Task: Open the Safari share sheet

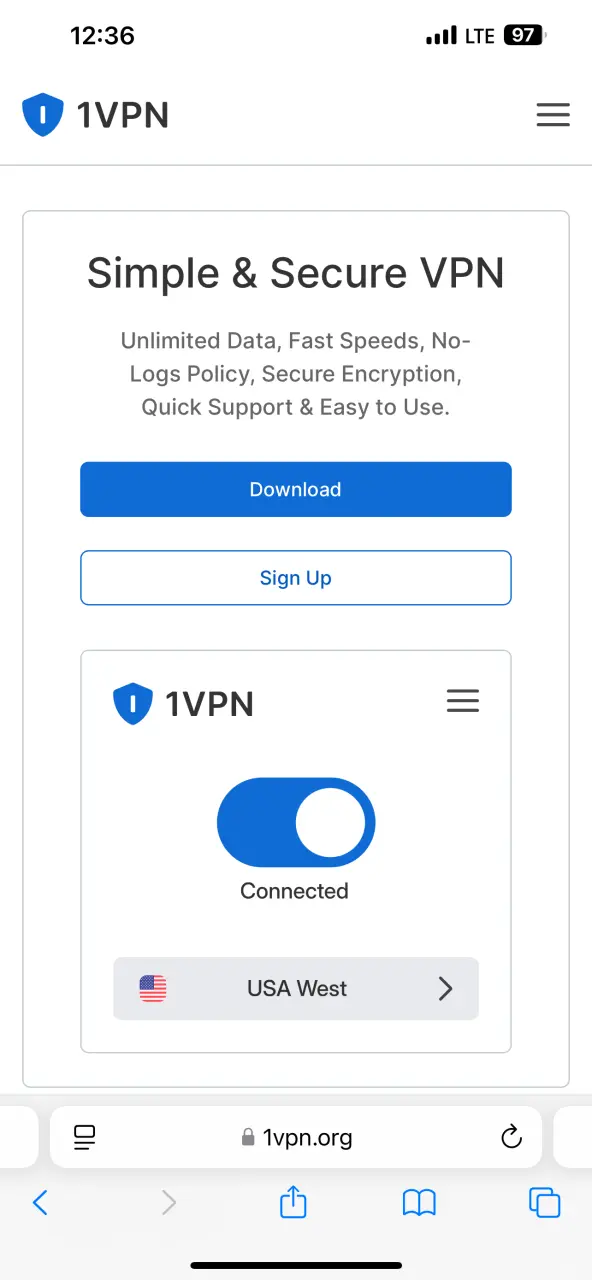Action: [293, 1201]
